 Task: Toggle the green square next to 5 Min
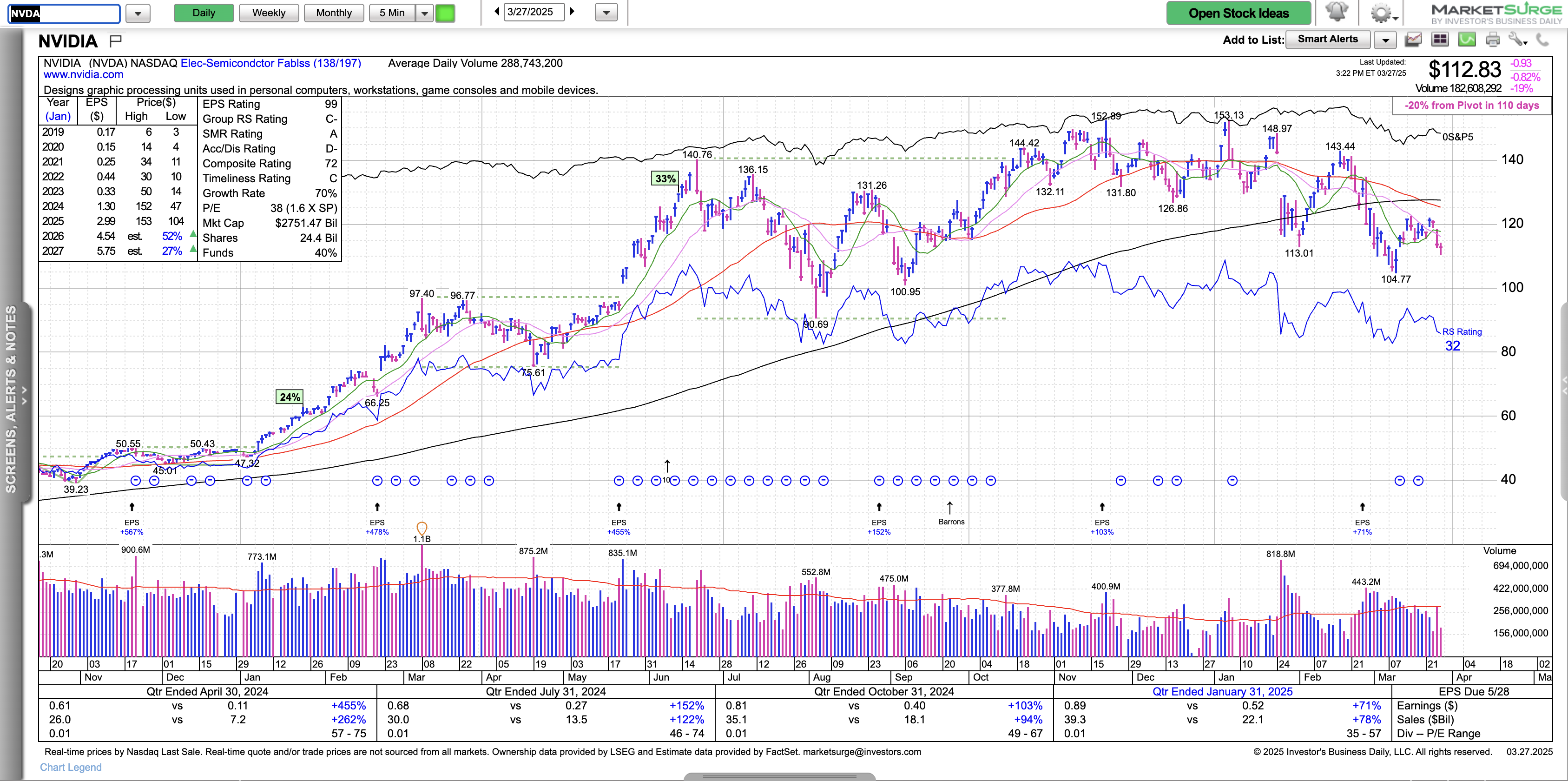point(445,13)
